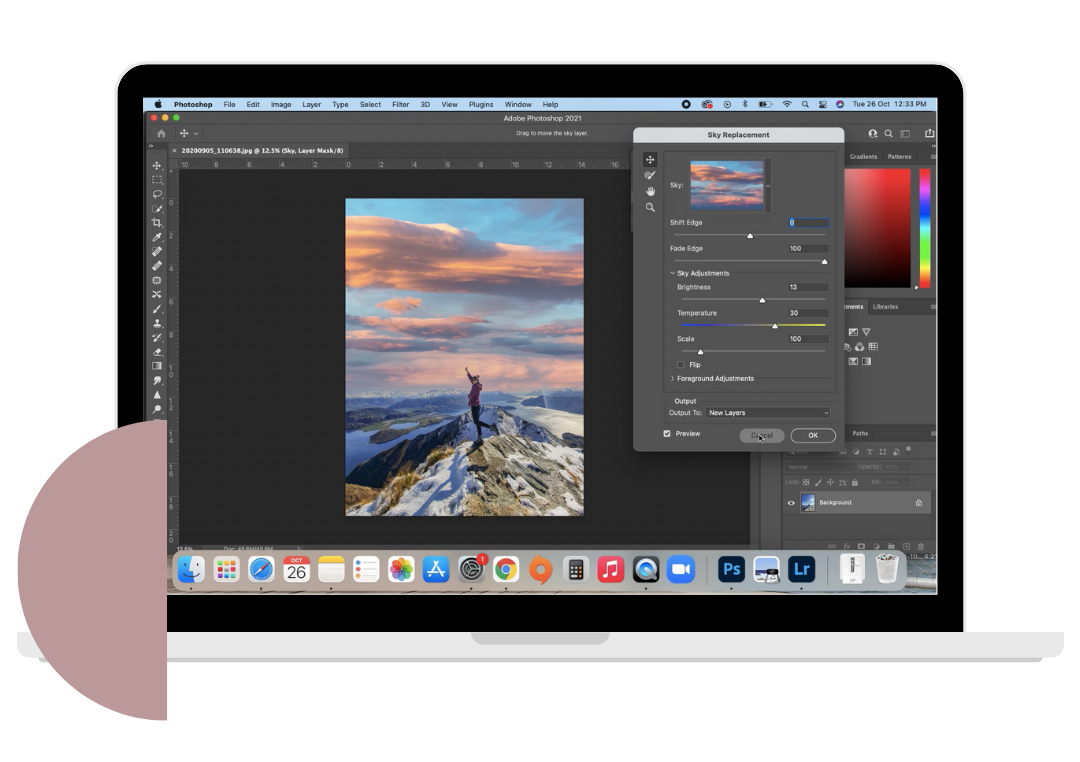Enable the Flip checkbox
Image resolution: width=1080 pixels, height=762 pixels.
681,365
